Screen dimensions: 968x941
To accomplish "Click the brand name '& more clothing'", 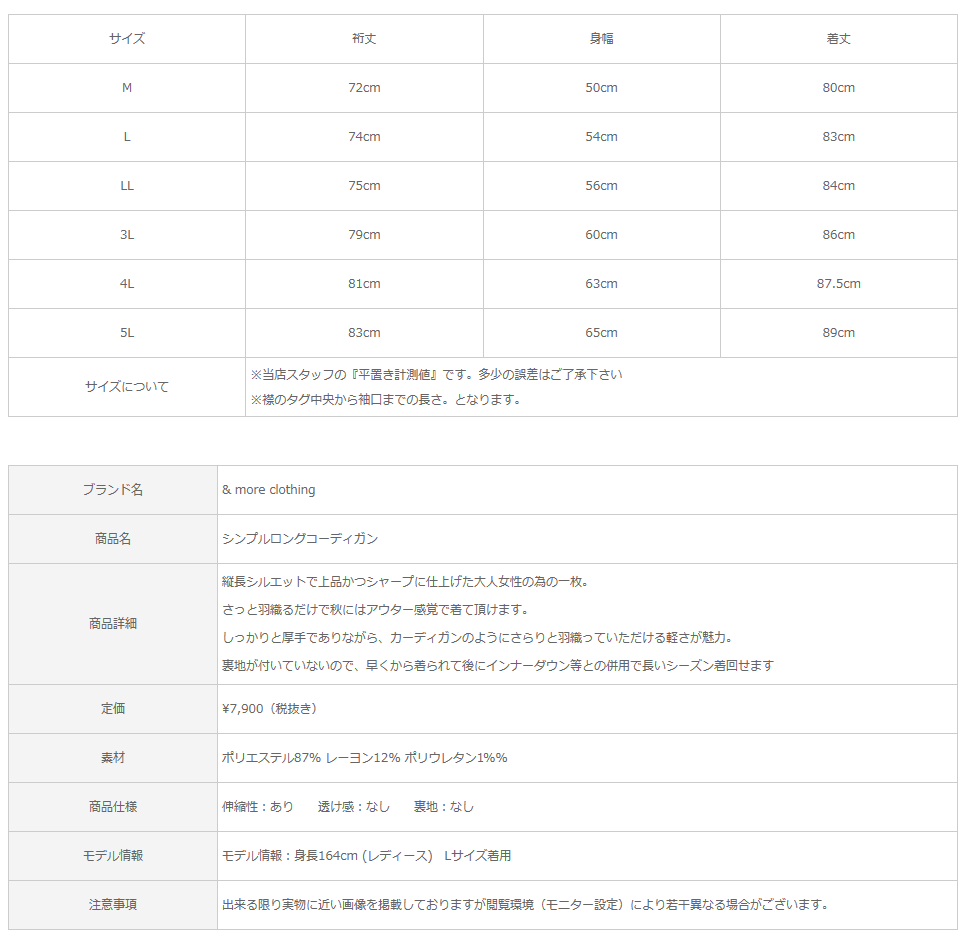I will (268, 490).
